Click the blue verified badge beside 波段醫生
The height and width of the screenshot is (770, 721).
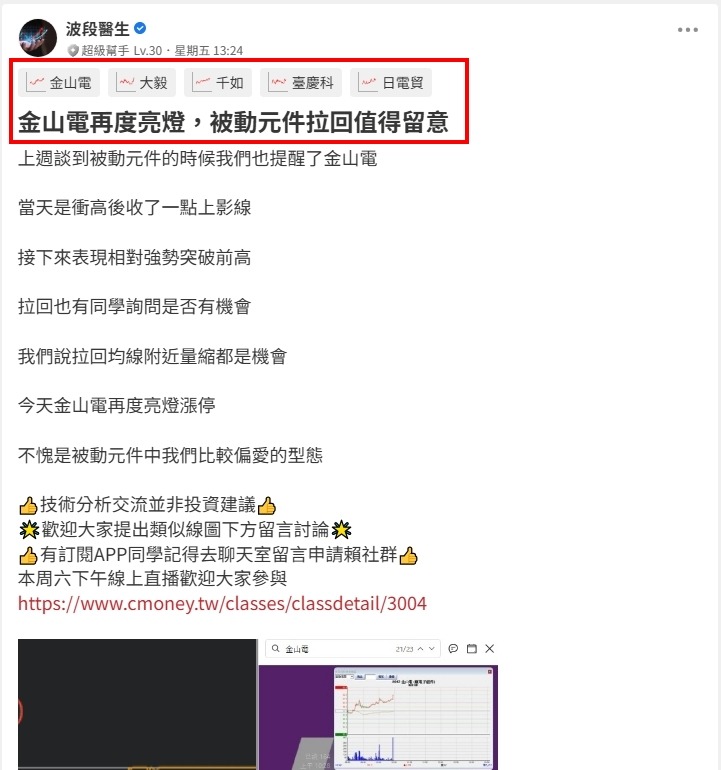click(x=140, y=28)
